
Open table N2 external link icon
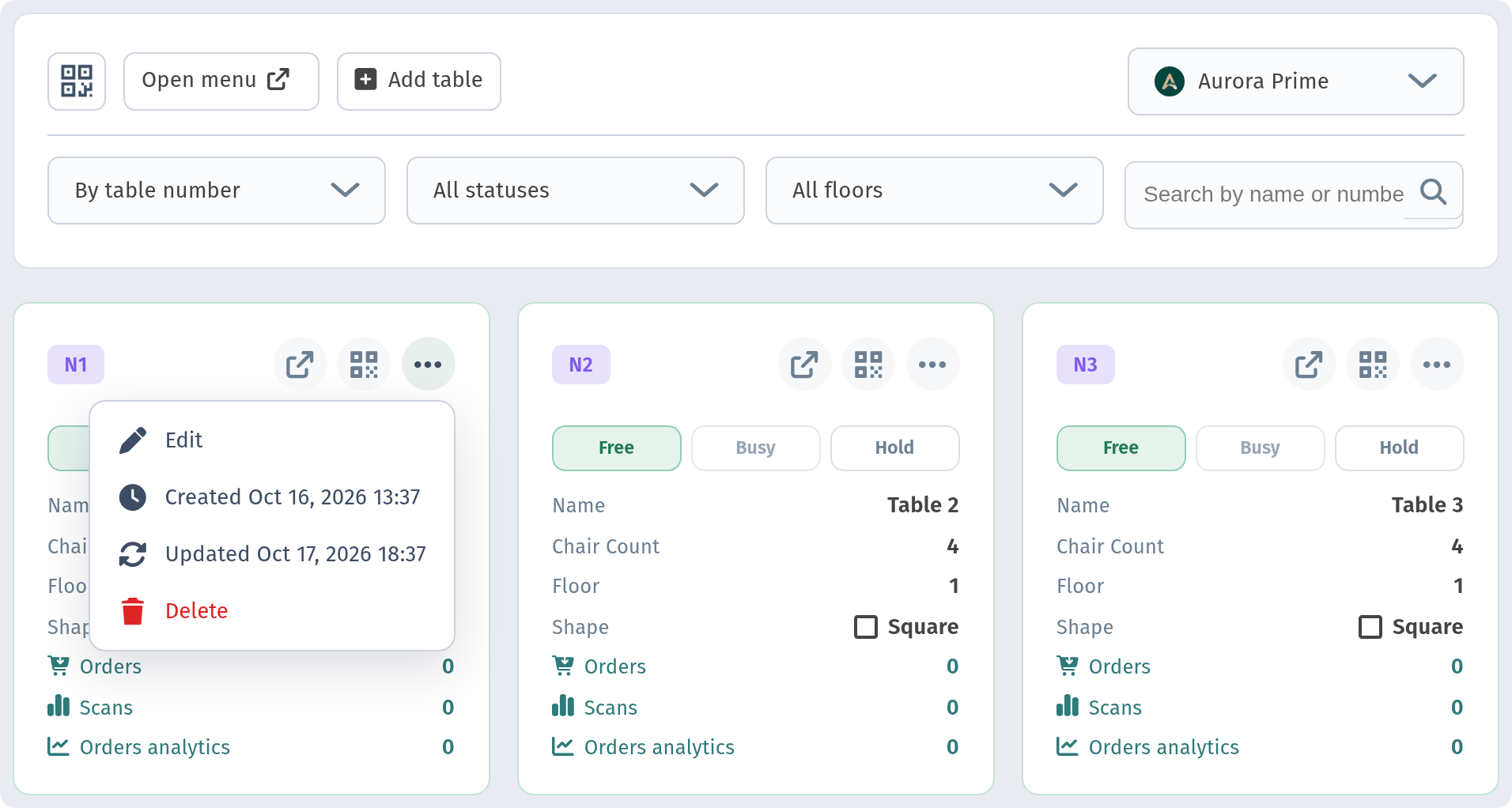click(805, 364)
